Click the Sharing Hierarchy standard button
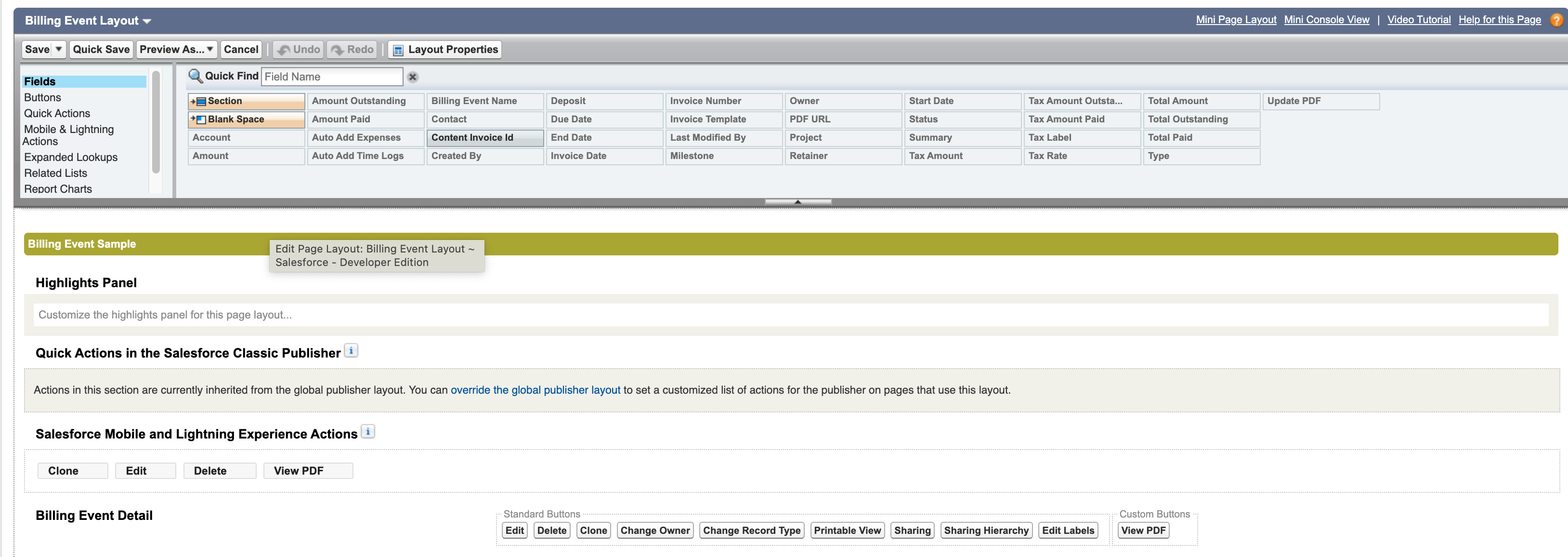 pyautogui.click(x=986, y=530)
